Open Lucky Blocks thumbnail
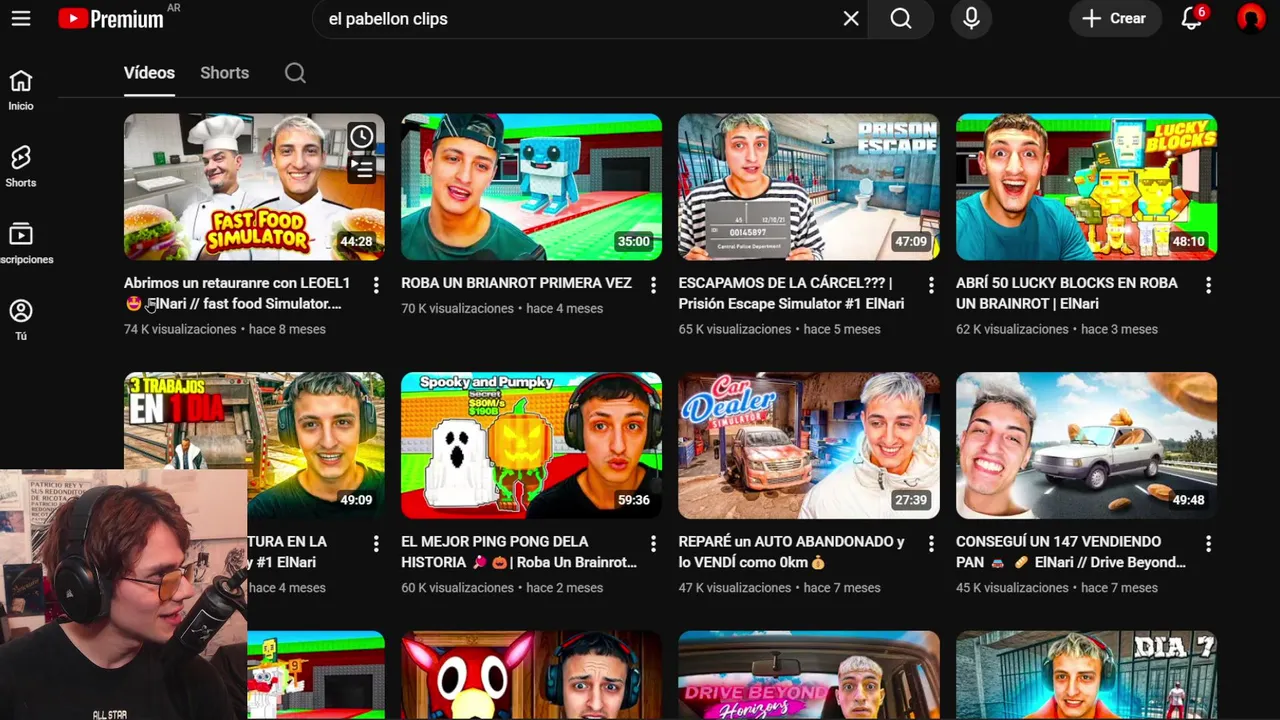The height and width of the screenshot is (720, 1280). click(1086, 187)
